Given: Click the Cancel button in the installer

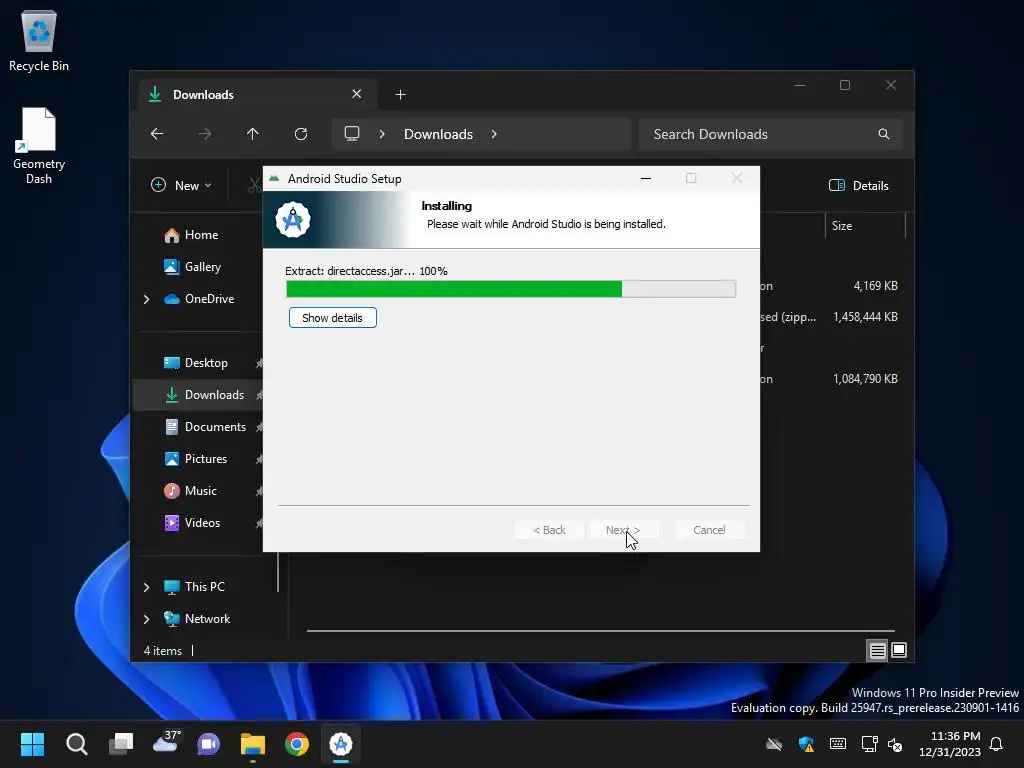Looking at the screenshot, I should point(709,530).
